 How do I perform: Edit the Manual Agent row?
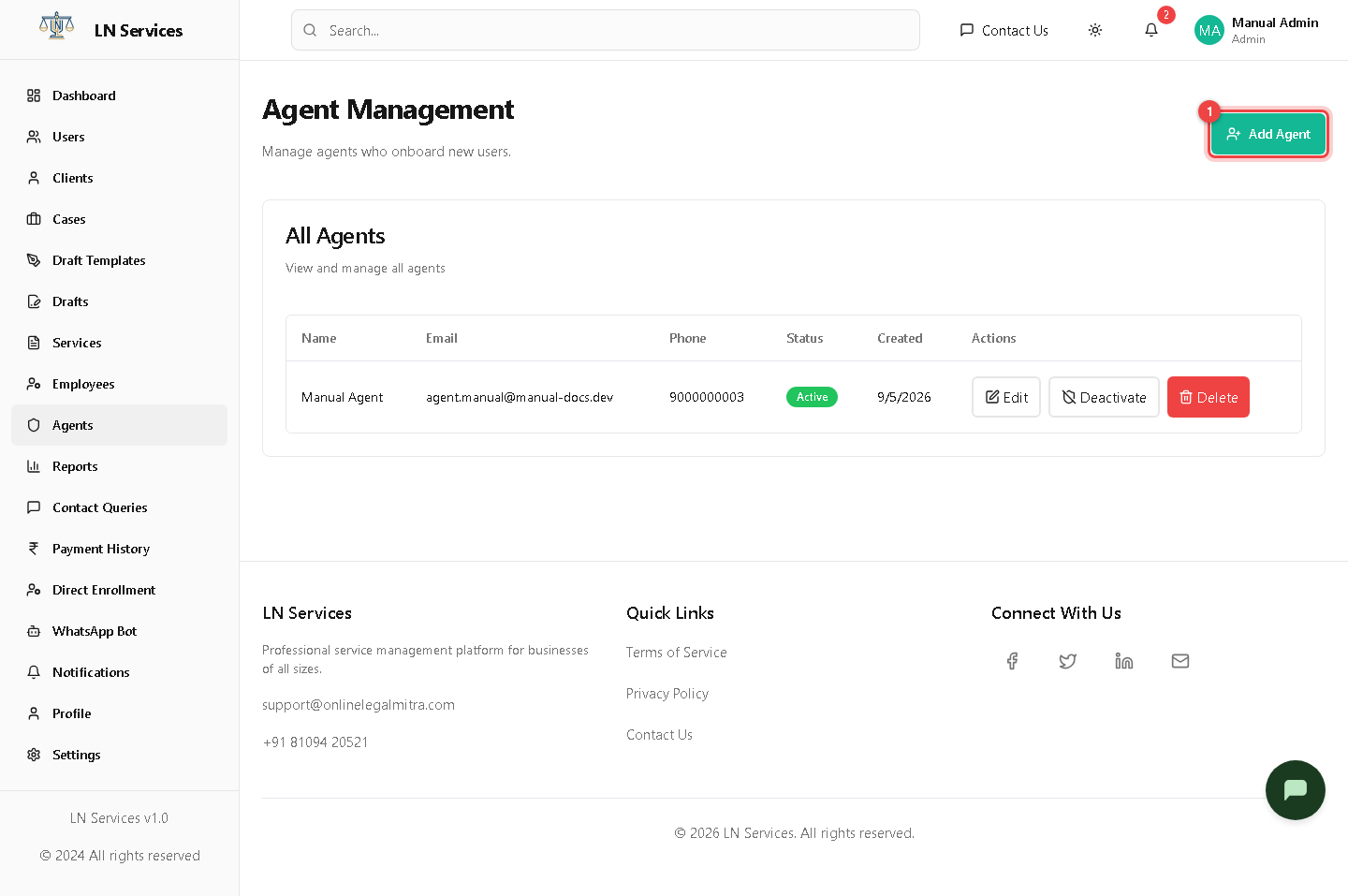pos(1006,397)
